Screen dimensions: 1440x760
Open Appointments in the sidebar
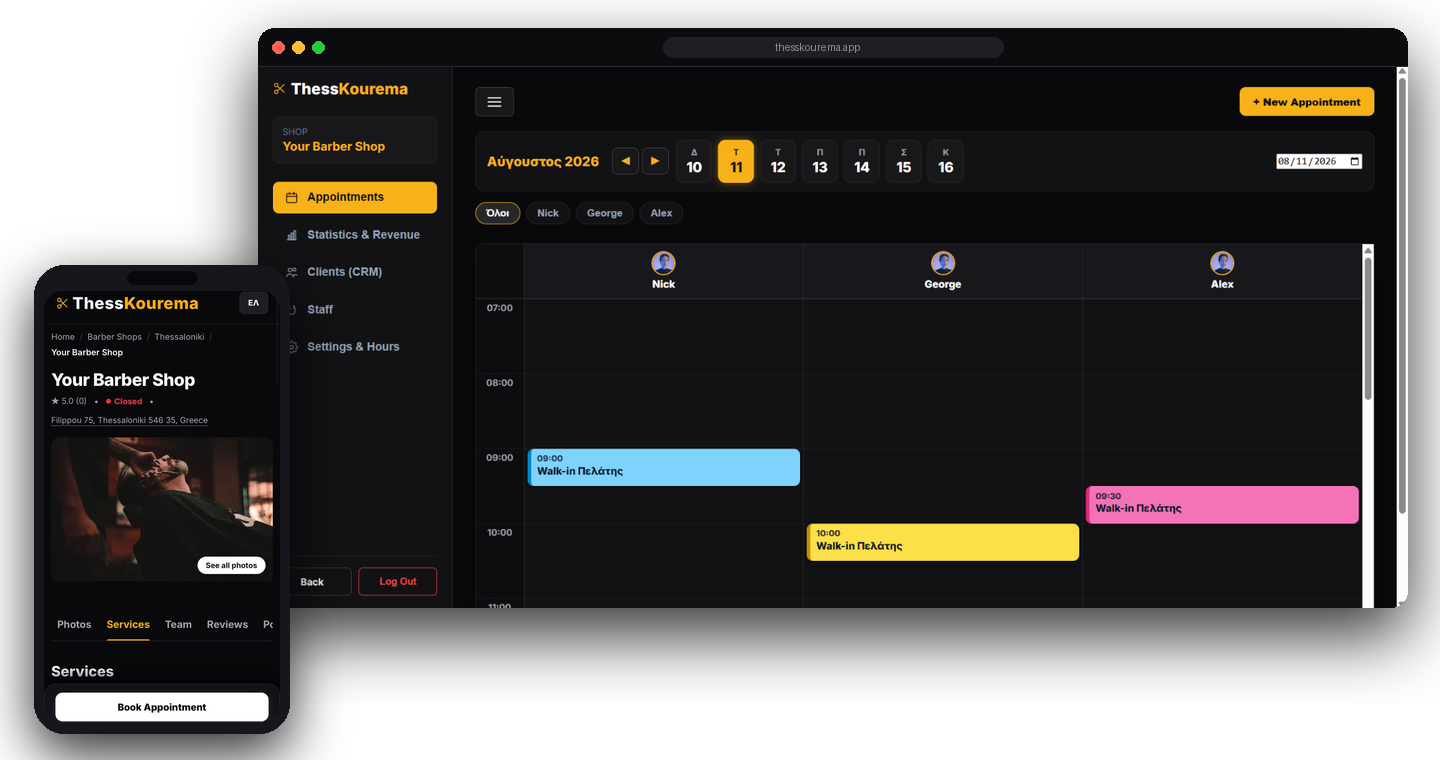coord(355,198)
